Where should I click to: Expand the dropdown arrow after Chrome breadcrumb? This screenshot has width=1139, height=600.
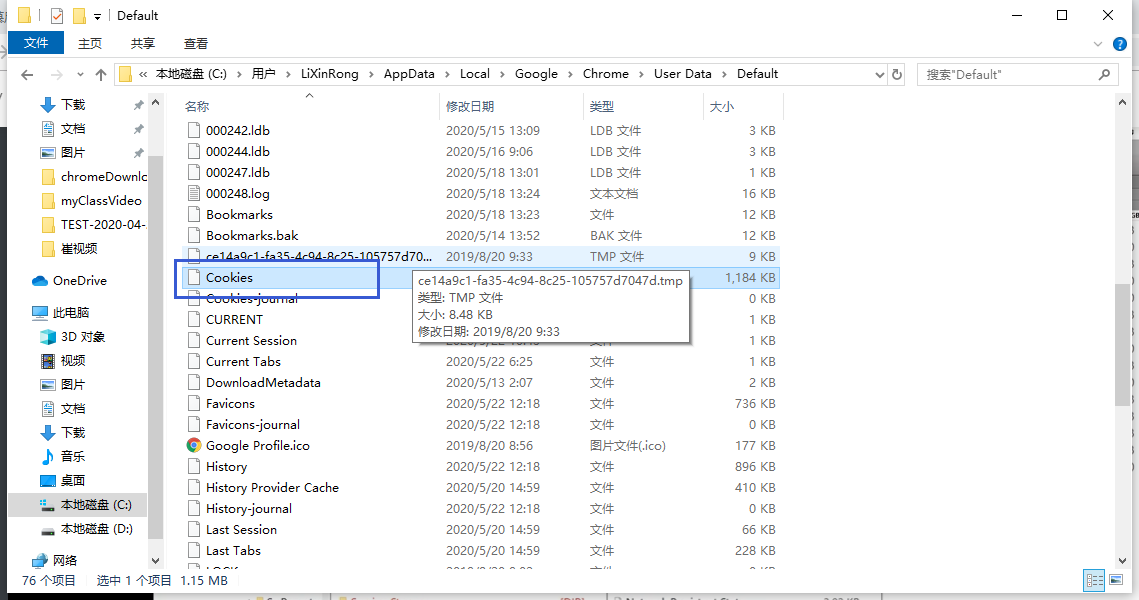[641, 74]
